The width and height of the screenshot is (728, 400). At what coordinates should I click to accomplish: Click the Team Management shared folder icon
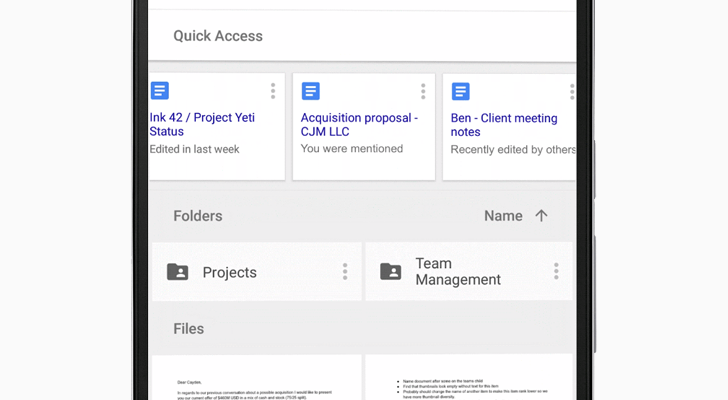[x=391, y=272]
